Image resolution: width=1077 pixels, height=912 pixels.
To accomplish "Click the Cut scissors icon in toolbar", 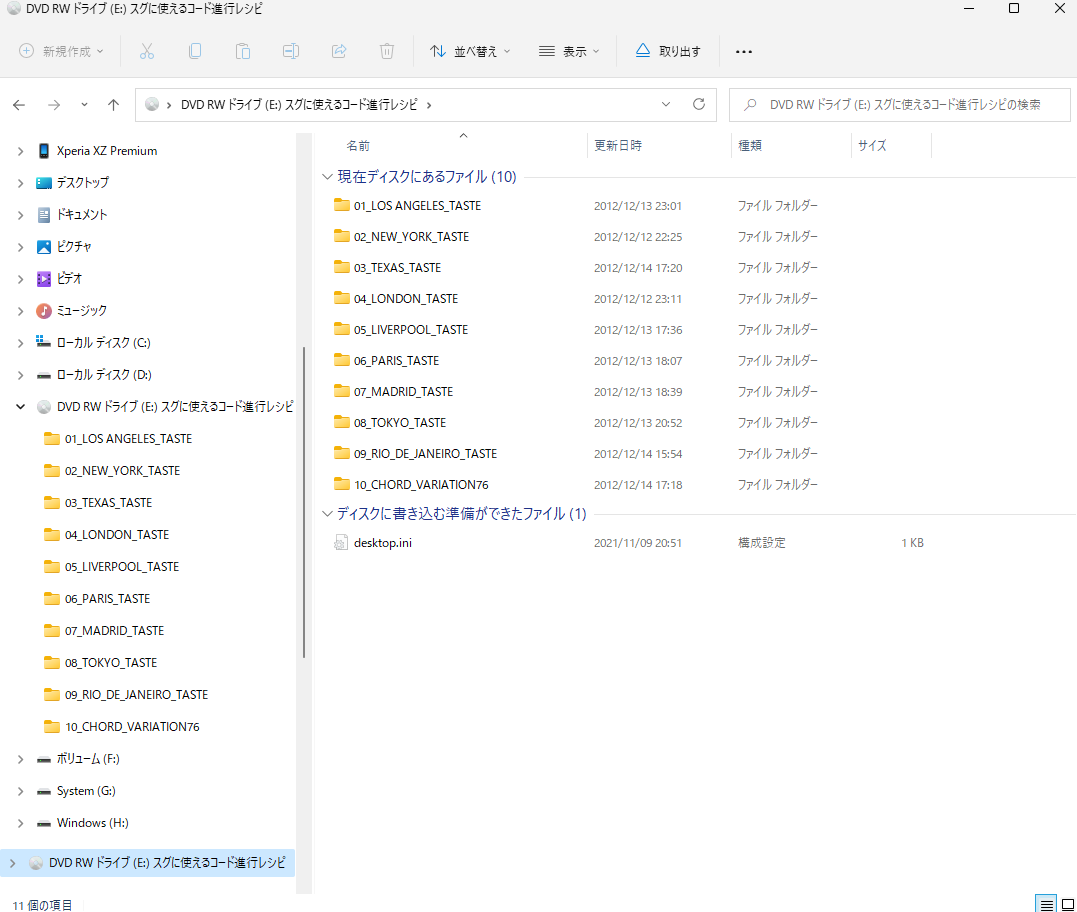I will (146, 51).
